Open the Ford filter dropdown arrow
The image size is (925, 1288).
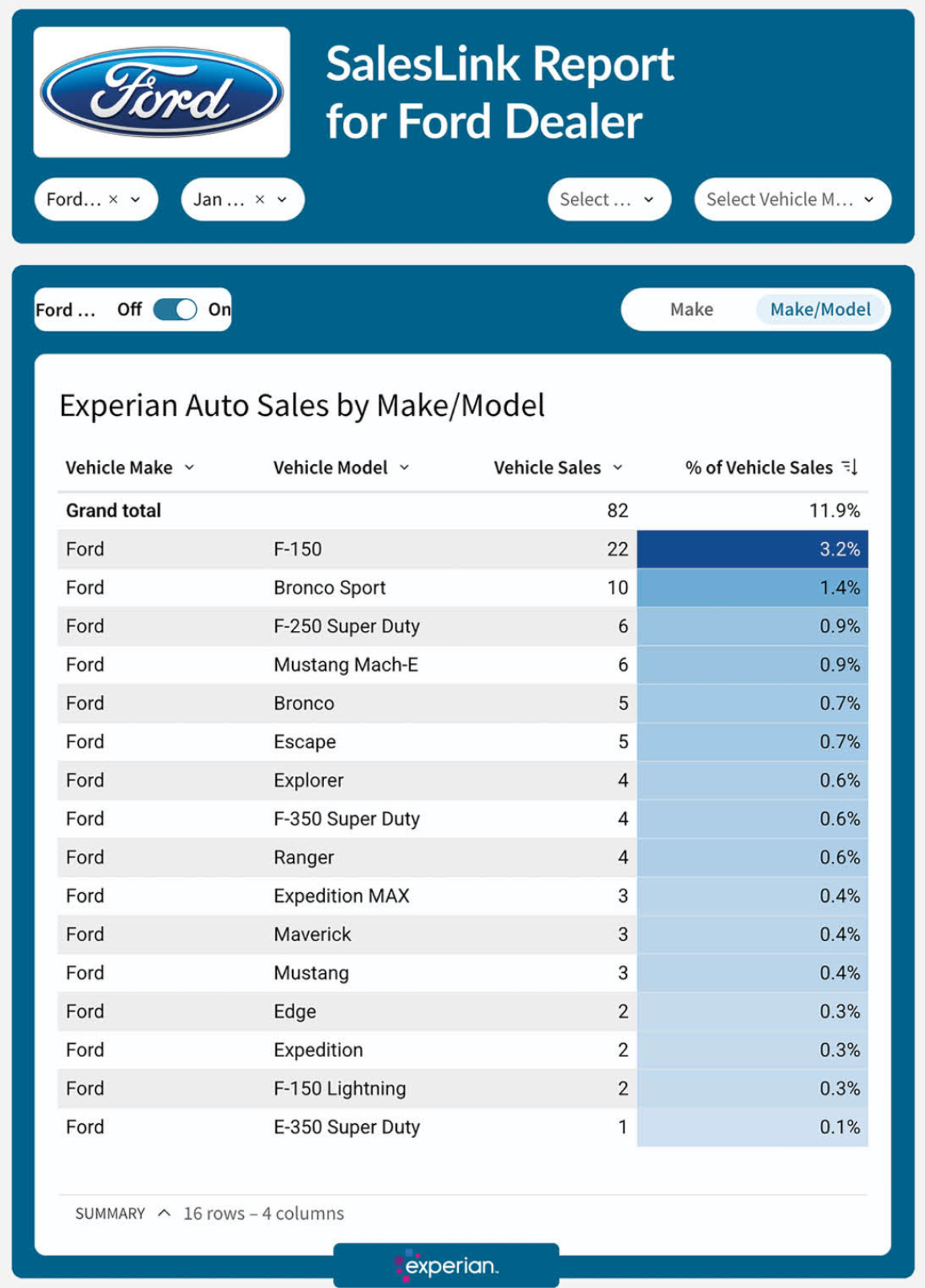pos(135,200)
